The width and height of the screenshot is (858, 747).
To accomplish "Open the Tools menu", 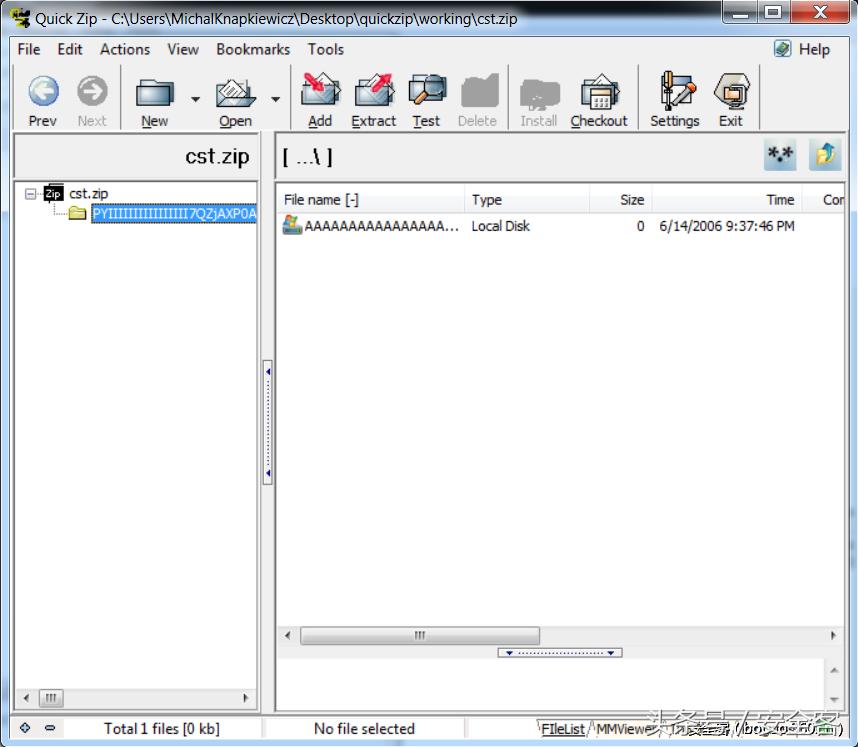I will point(326,49).
